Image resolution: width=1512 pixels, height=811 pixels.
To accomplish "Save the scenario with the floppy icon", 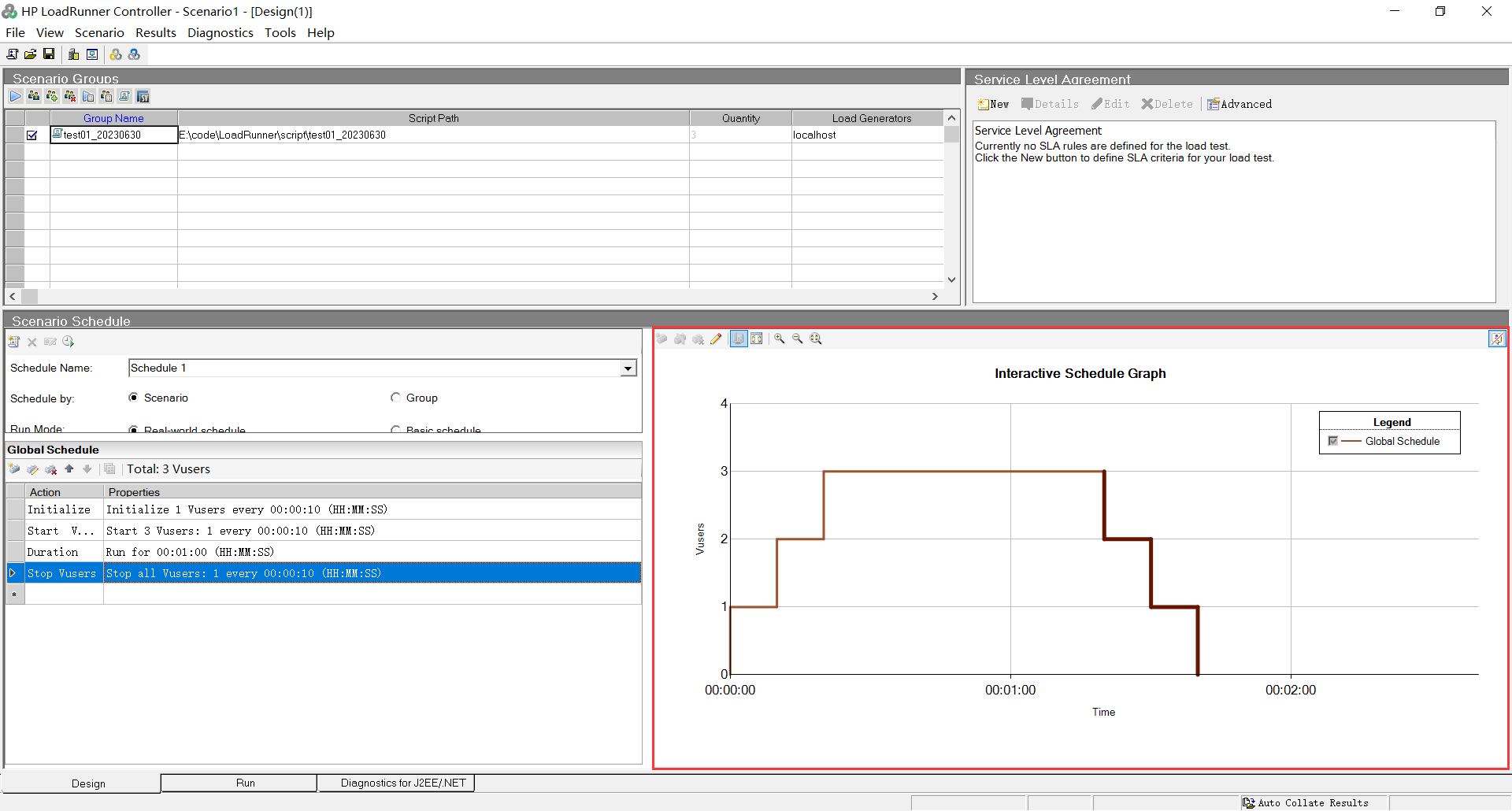I will [x=49, y=54].
